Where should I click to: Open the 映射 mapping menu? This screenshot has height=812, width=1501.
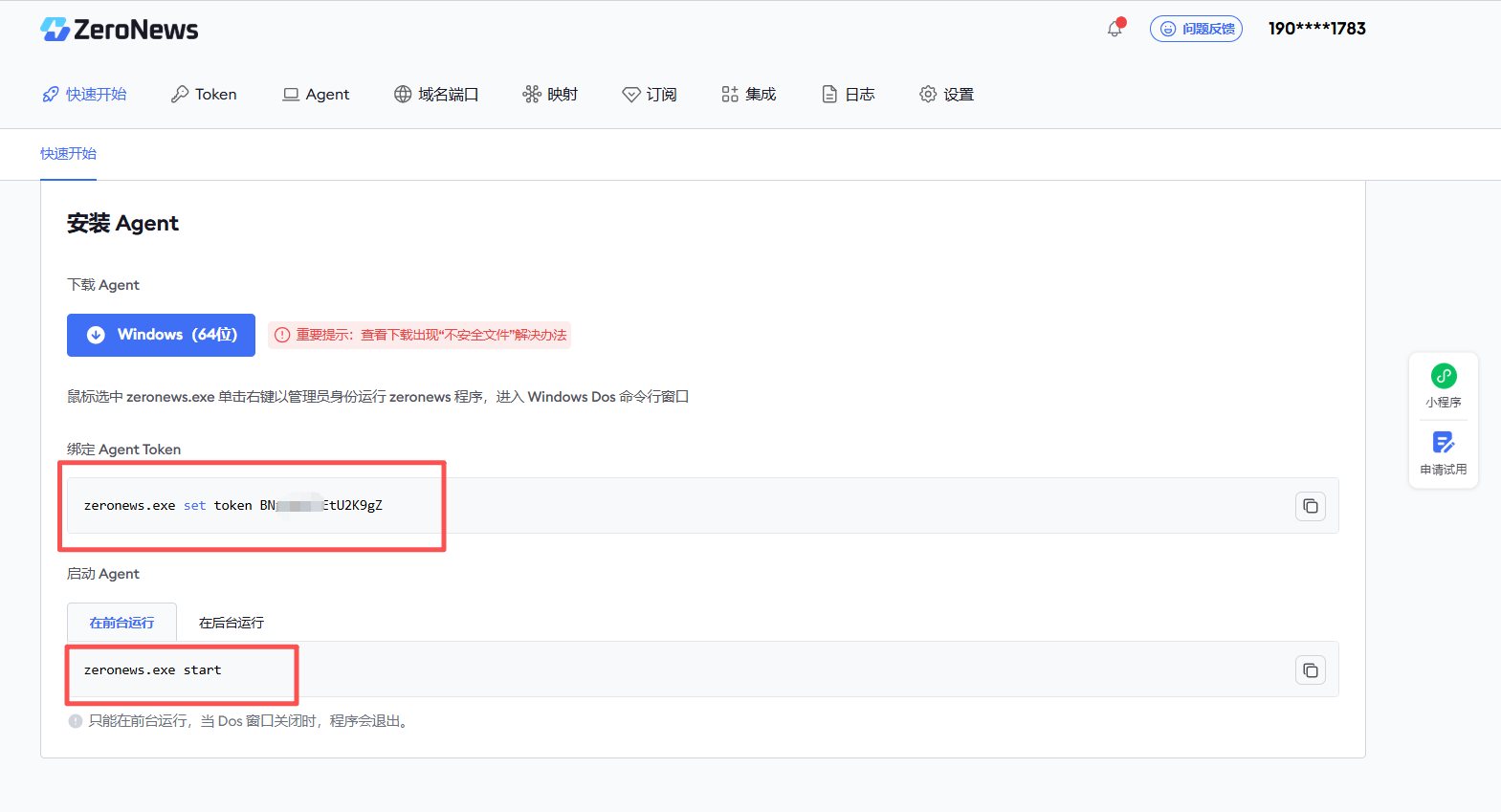550,94
